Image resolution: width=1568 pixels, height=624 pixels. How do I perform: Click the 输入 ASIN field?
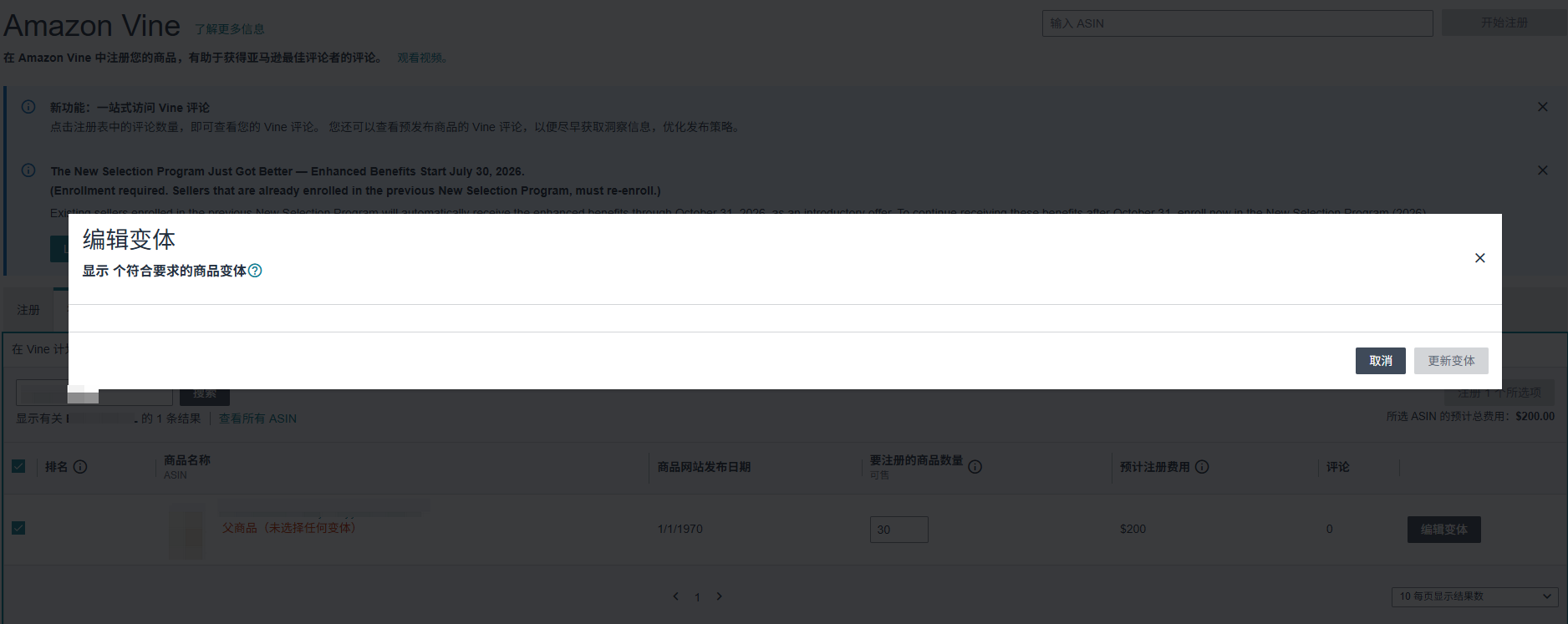1237,23
